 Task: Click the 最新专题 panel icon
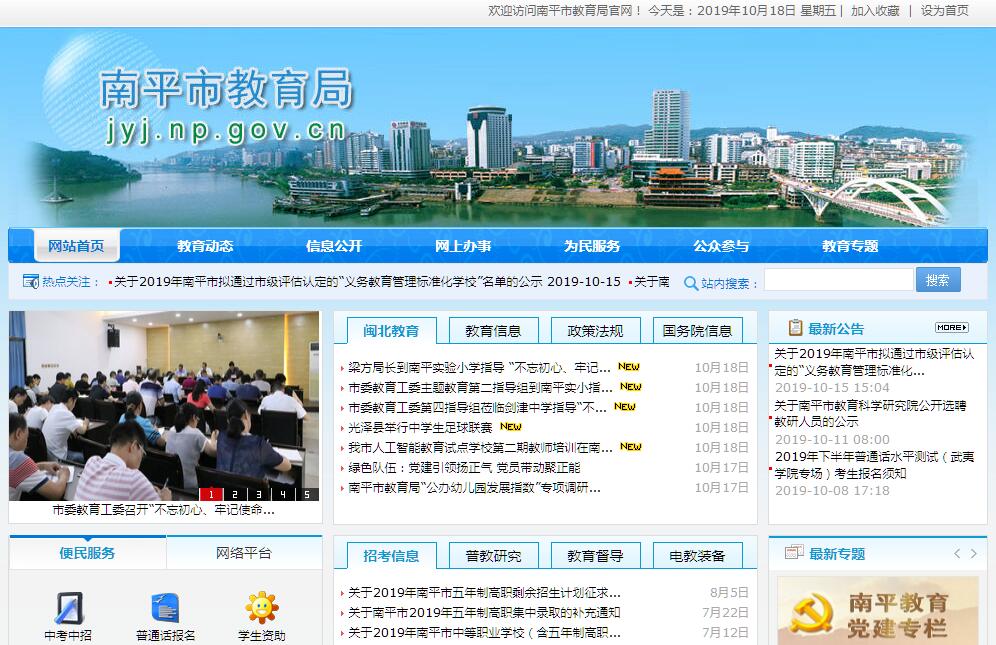[x=794, y=552]
